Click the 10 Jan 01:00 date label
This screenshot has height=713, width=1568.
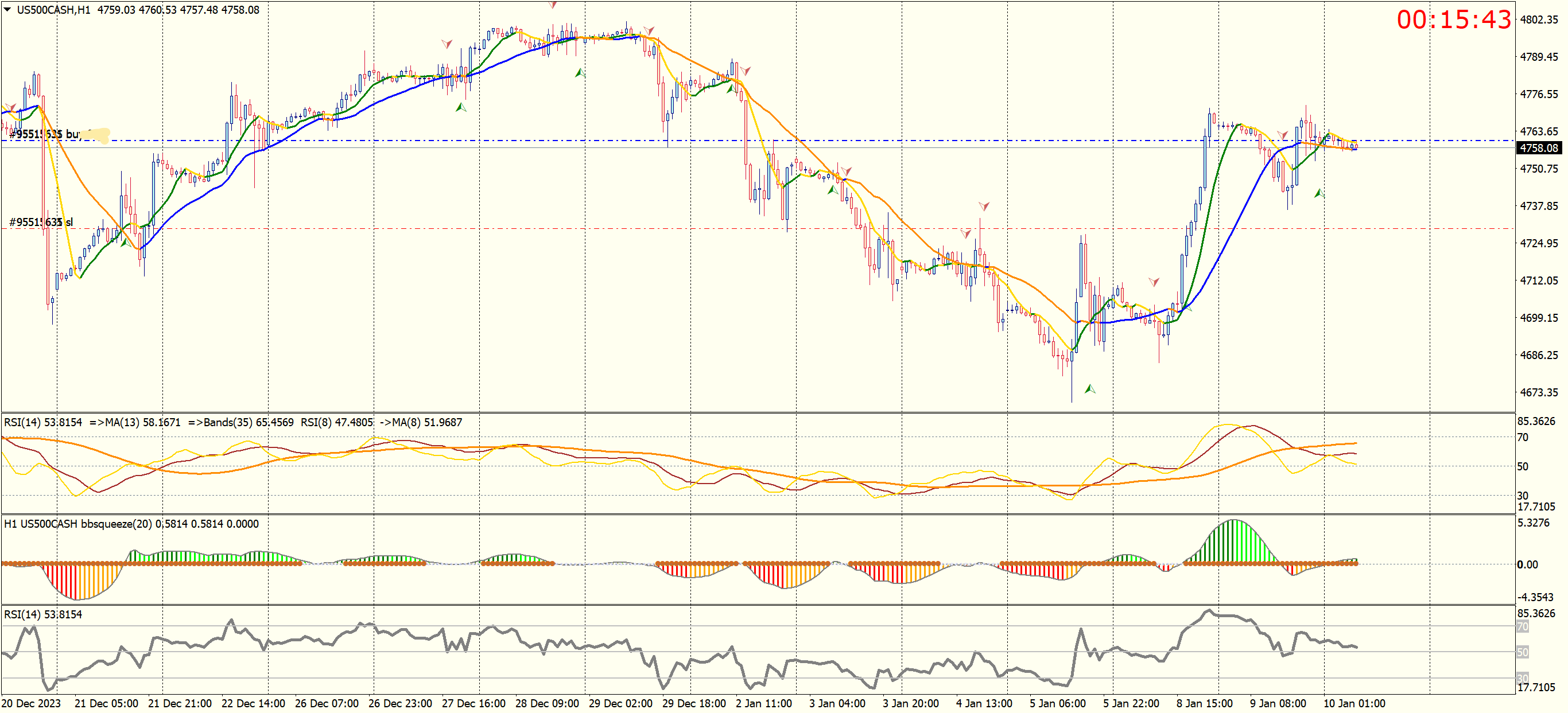1354,703
